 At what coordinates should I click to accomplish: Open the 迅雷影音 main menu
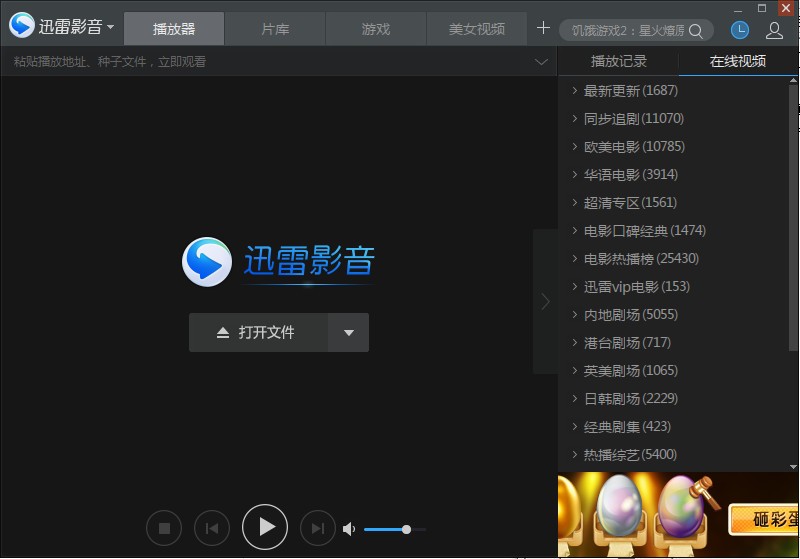click(x=62, y=27)
